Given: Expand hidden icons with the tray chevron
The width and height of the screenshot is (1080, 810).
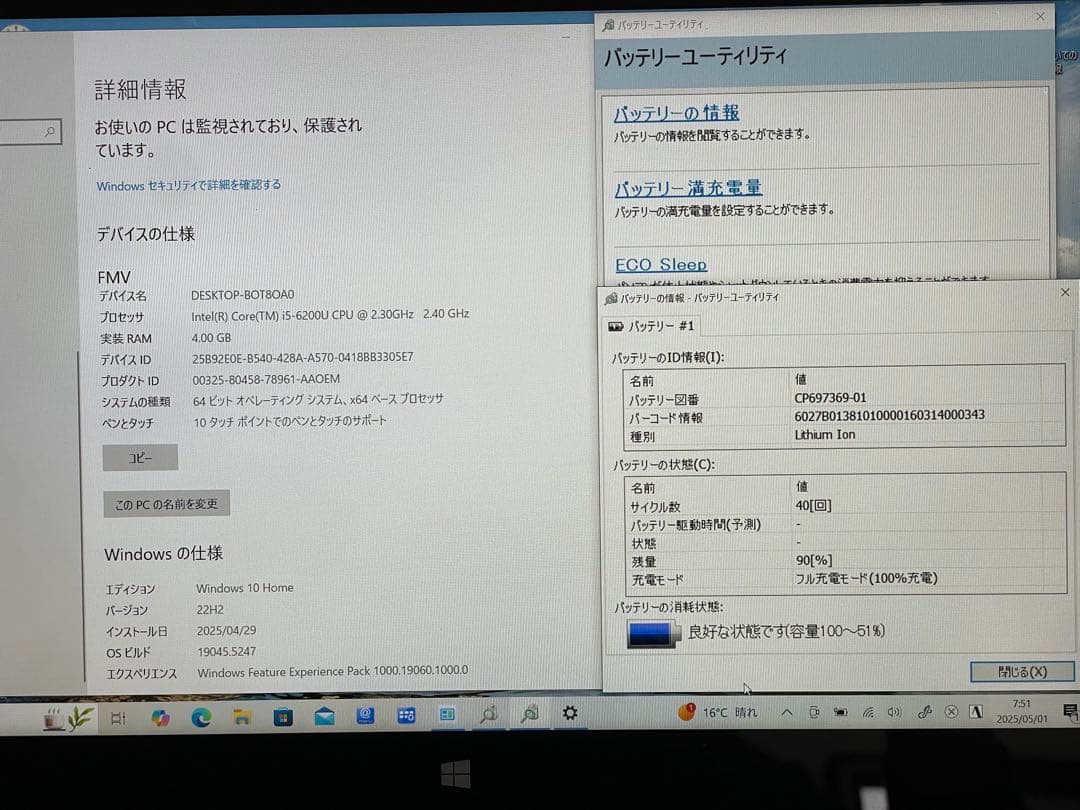Looking at the screenshot, I should pyautogui.click(x=785, y=714).
